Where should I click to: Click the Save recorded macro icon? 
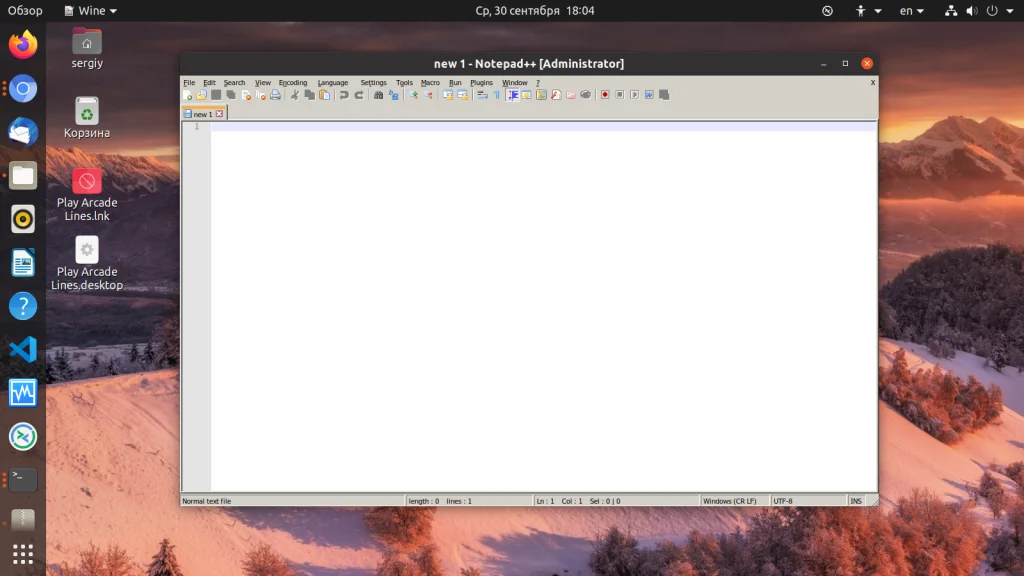click(664, 95)
